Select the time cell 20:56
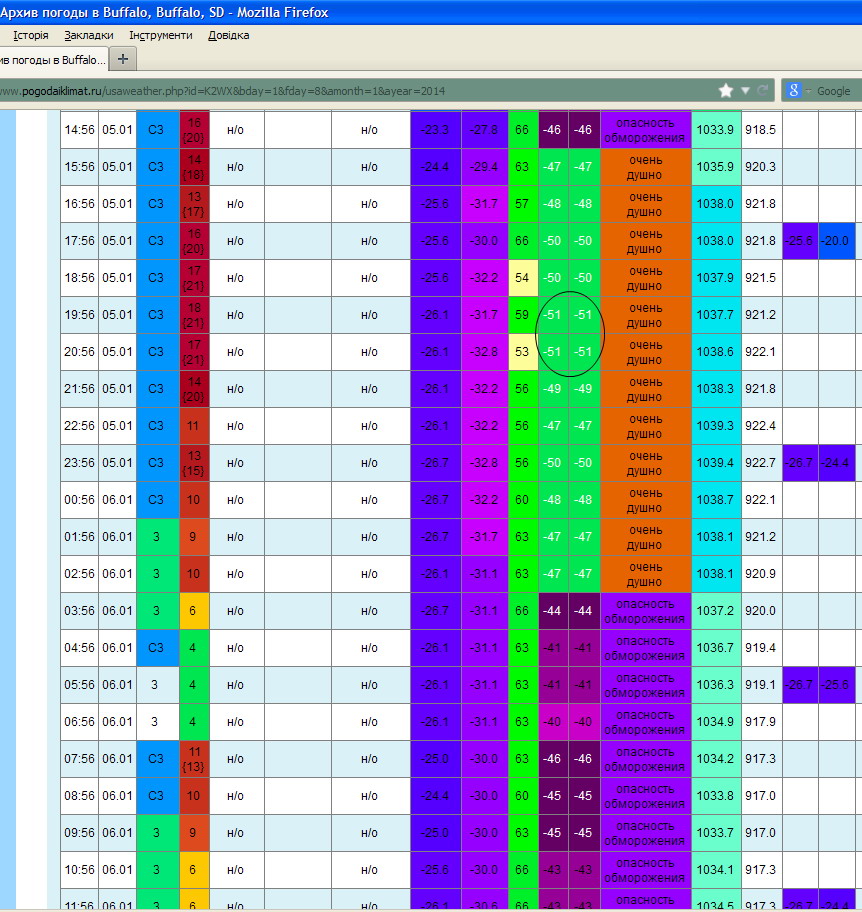The image size is (862, 912). tap(79, 352)
